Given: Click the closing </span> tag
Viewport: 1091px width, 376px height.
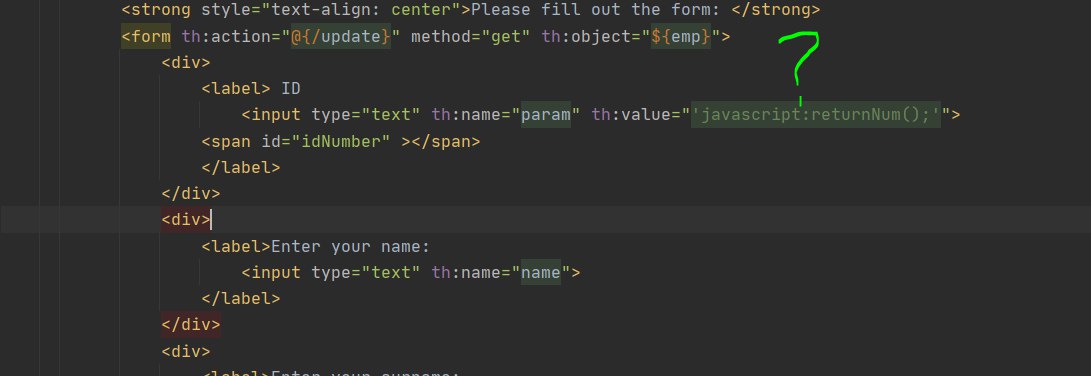Looking at the screenshot, I should click(445, 141).
